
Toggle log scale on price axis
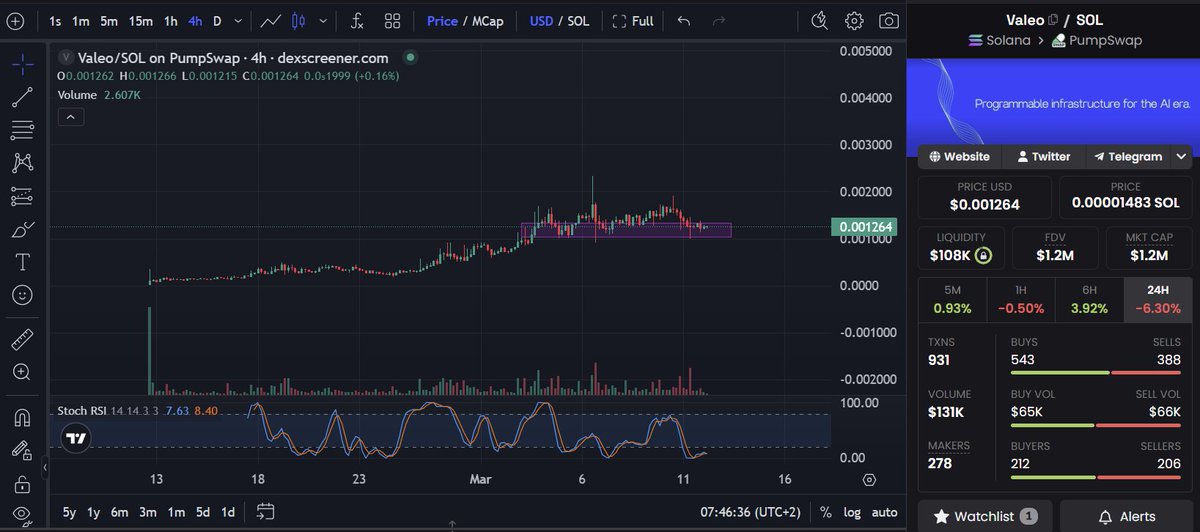[x=852, y=512]
